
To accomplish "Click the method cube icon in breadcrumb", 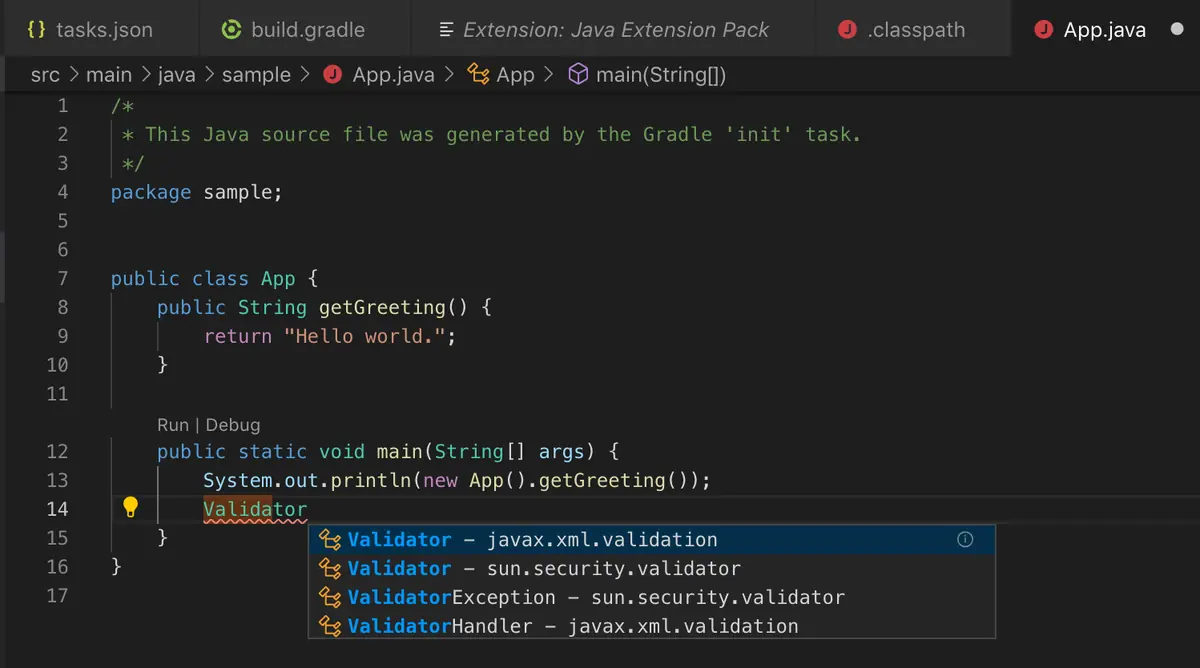I will (x=578, y=75).
